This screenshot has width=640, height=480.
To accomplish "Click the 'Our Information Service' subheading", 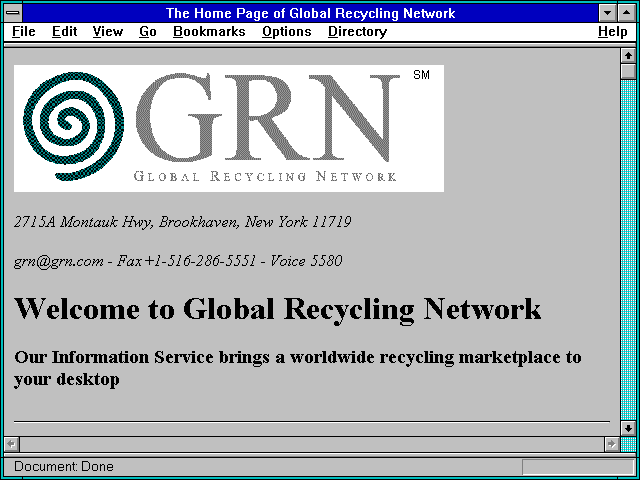I will (x=298, y=368).
